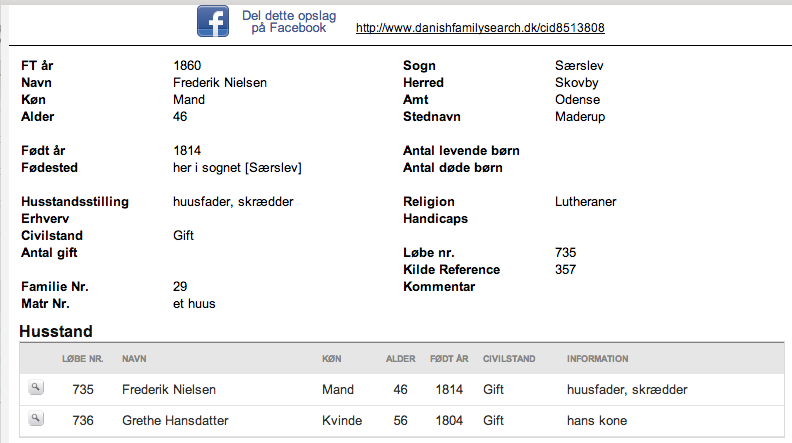Open the danishfamilysearch.dk/cid8513808 link
The width and height of the screenshot is (792, 443).
(x=480, y=28)
